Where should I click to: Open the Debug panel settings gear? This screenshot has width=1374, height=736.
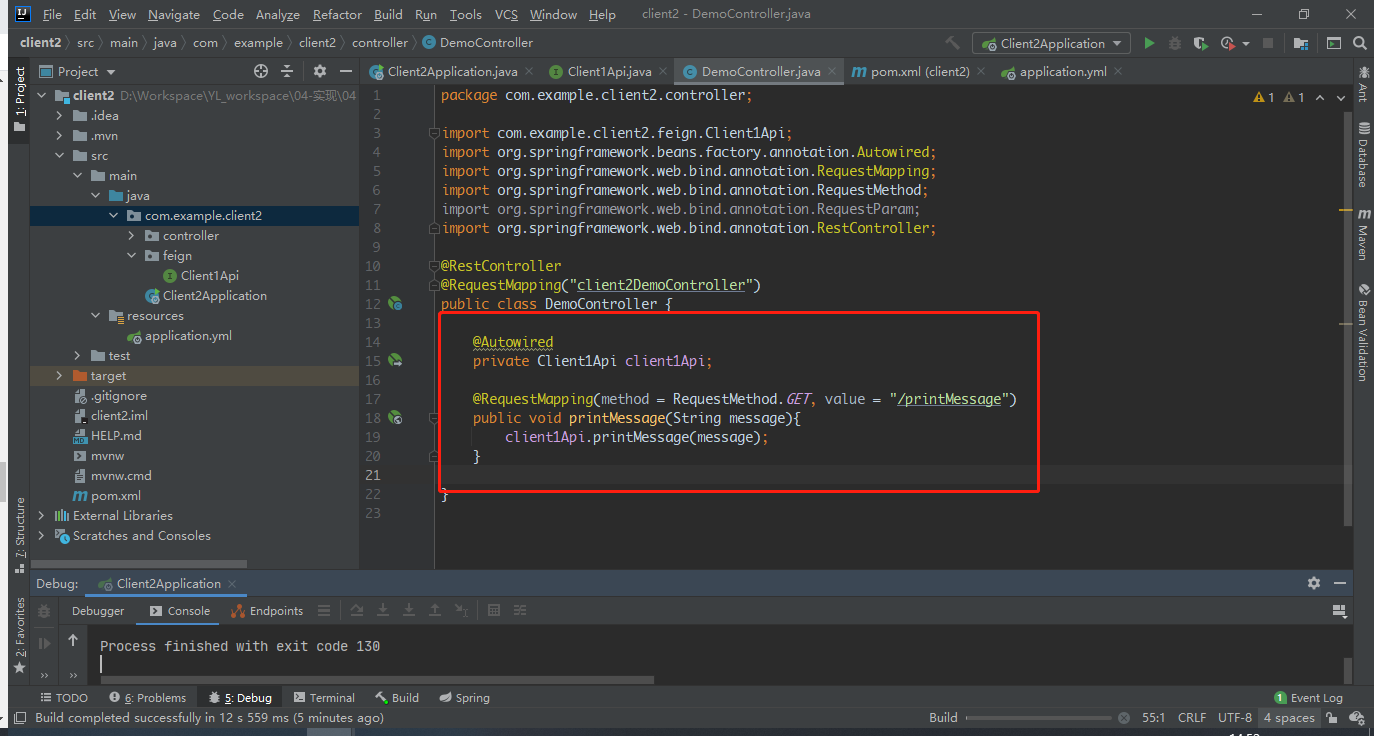[1314, 583]
